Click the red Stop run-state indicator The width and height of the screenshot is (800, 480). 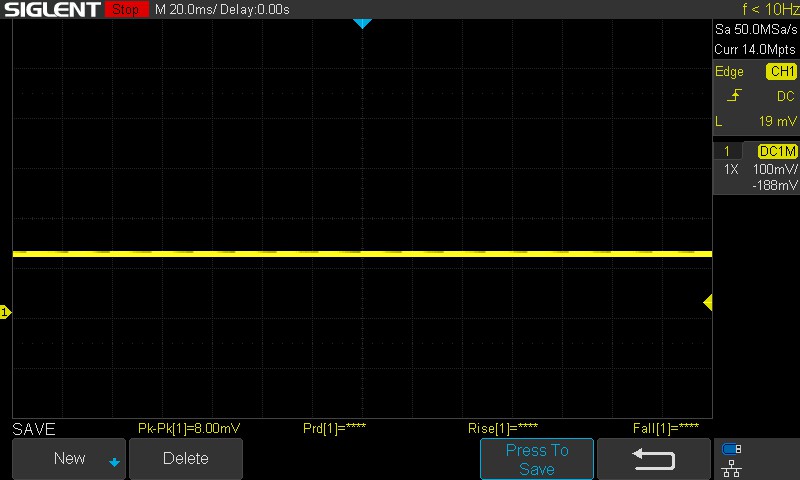tap(126, 9)
